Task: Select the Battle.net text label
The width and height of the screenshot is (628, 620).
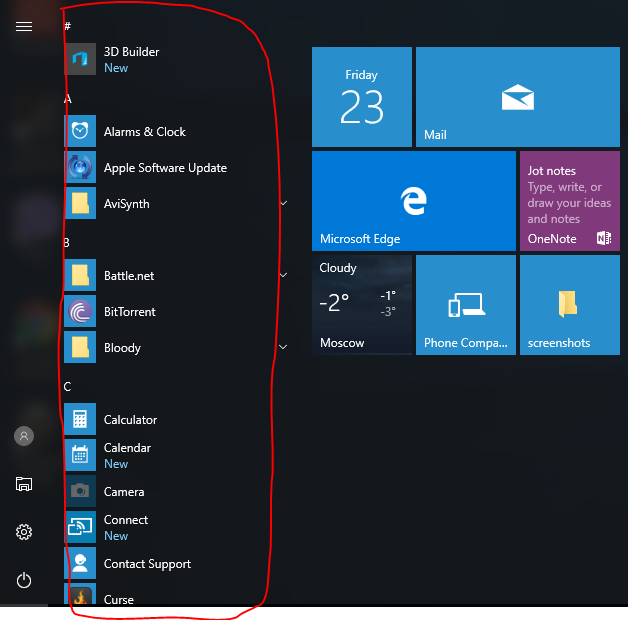Action: (x=129, y=276)
